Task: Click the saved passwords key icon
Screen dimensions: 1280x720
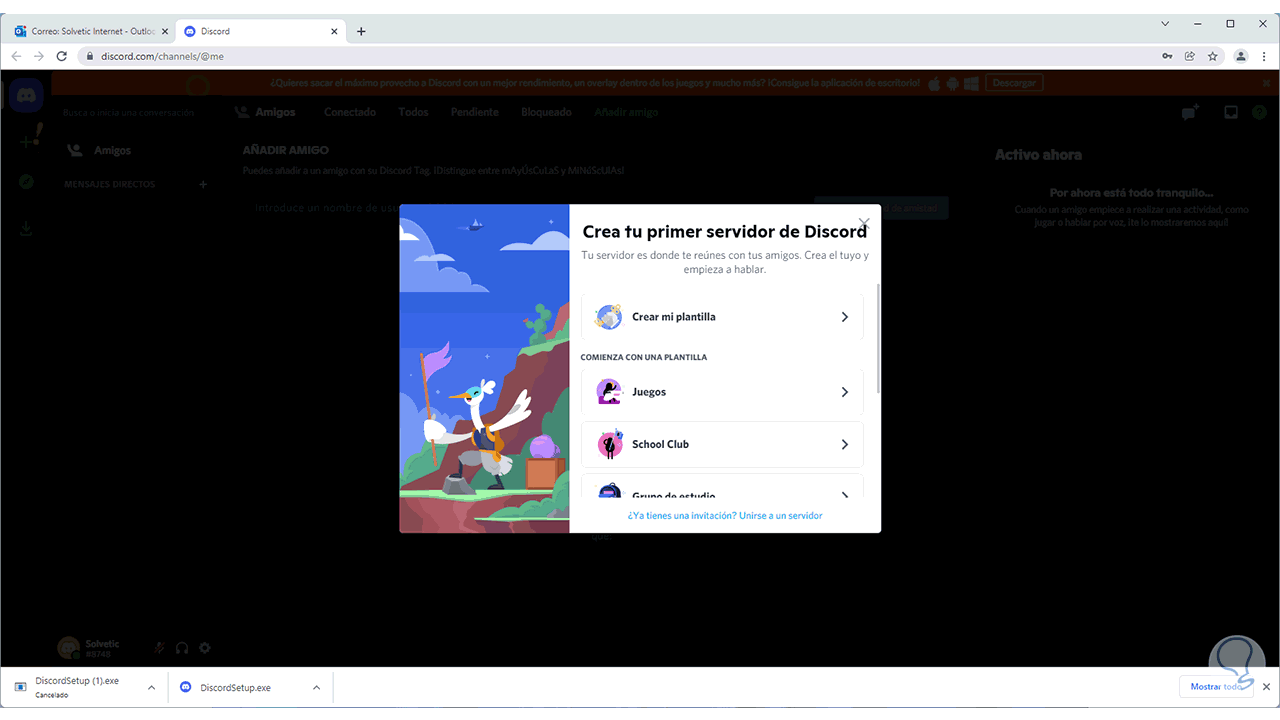Action: point(1167,56)
